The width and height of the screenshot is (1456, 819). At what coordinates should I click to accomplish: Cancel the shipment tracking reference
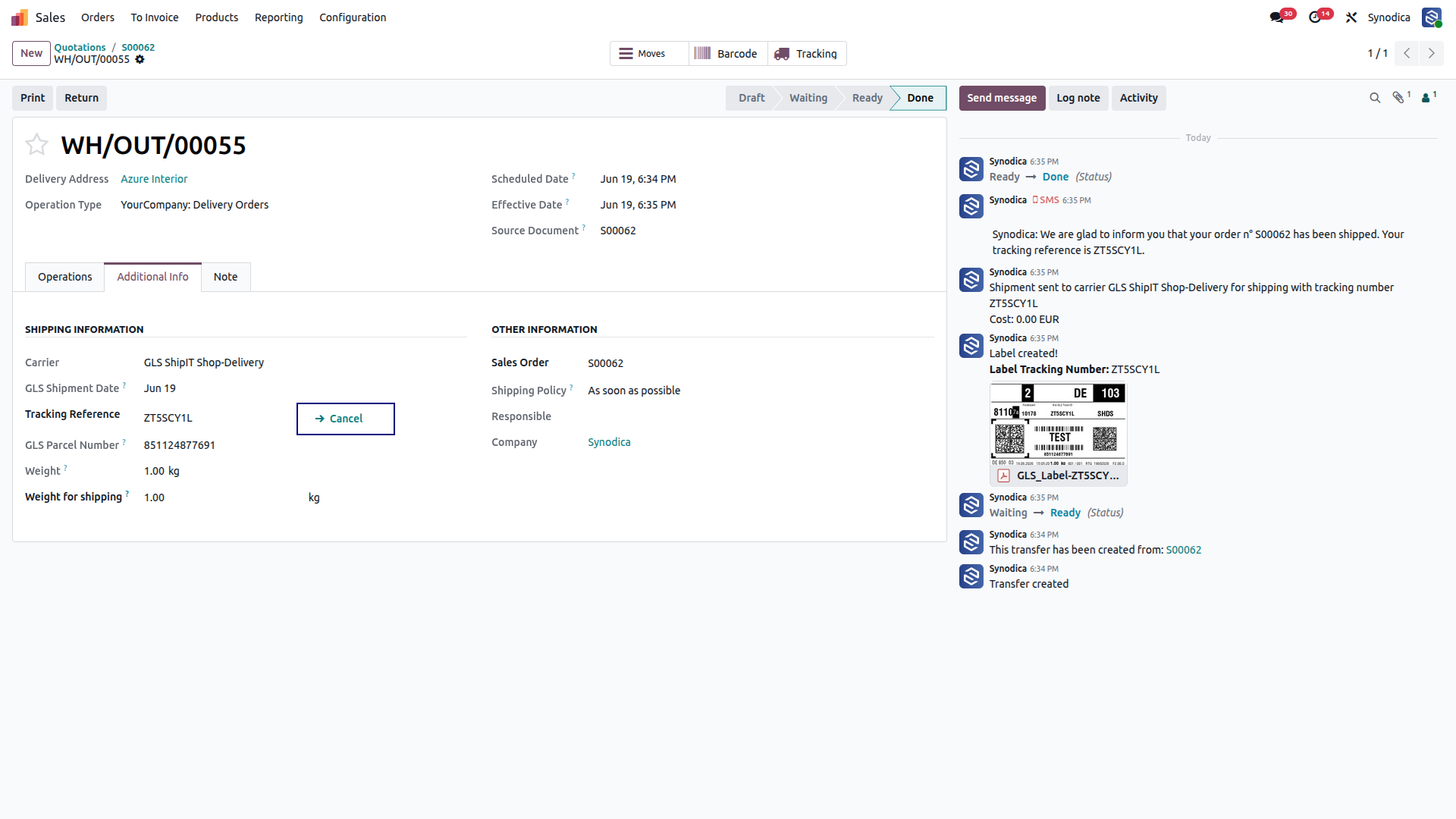[346, 419]
